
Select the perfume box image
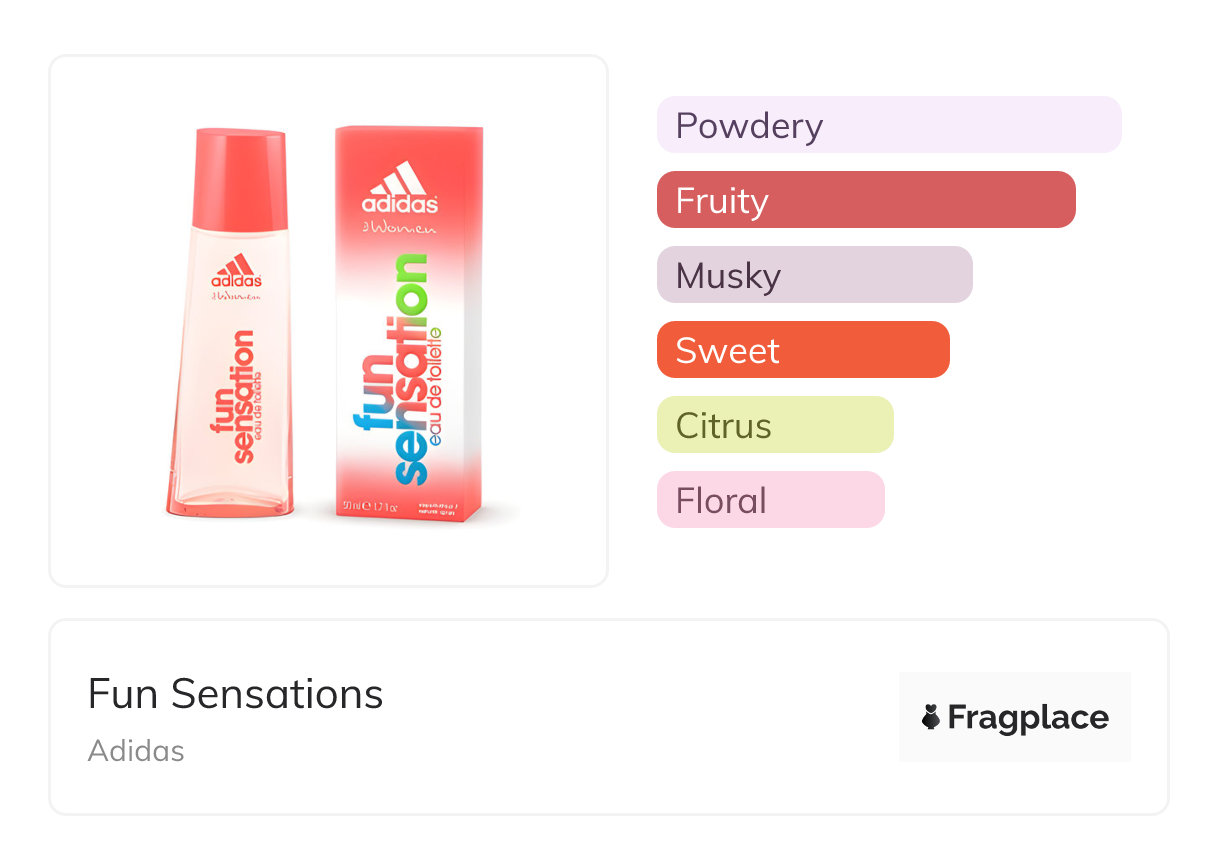(x=408, y=325)
